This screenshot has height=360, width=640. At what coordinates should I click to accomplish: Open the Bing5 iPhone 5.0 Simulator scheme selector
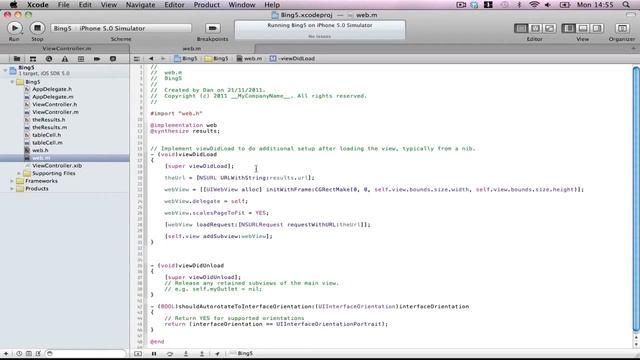pyautogui.click(x=121, y=28)
